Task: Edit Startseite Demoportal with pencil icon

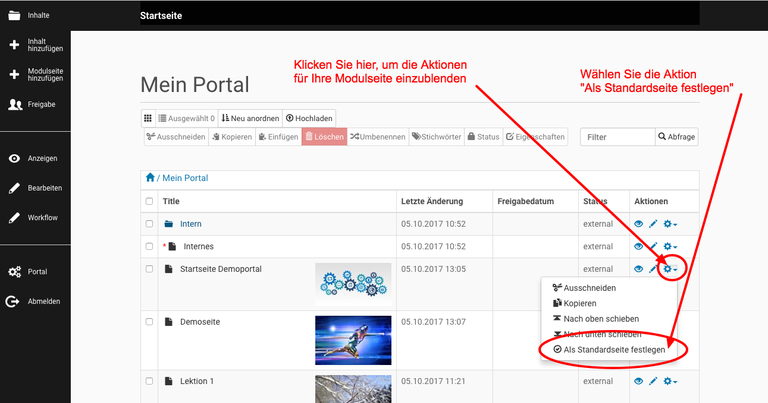Action: coord(653,269)
